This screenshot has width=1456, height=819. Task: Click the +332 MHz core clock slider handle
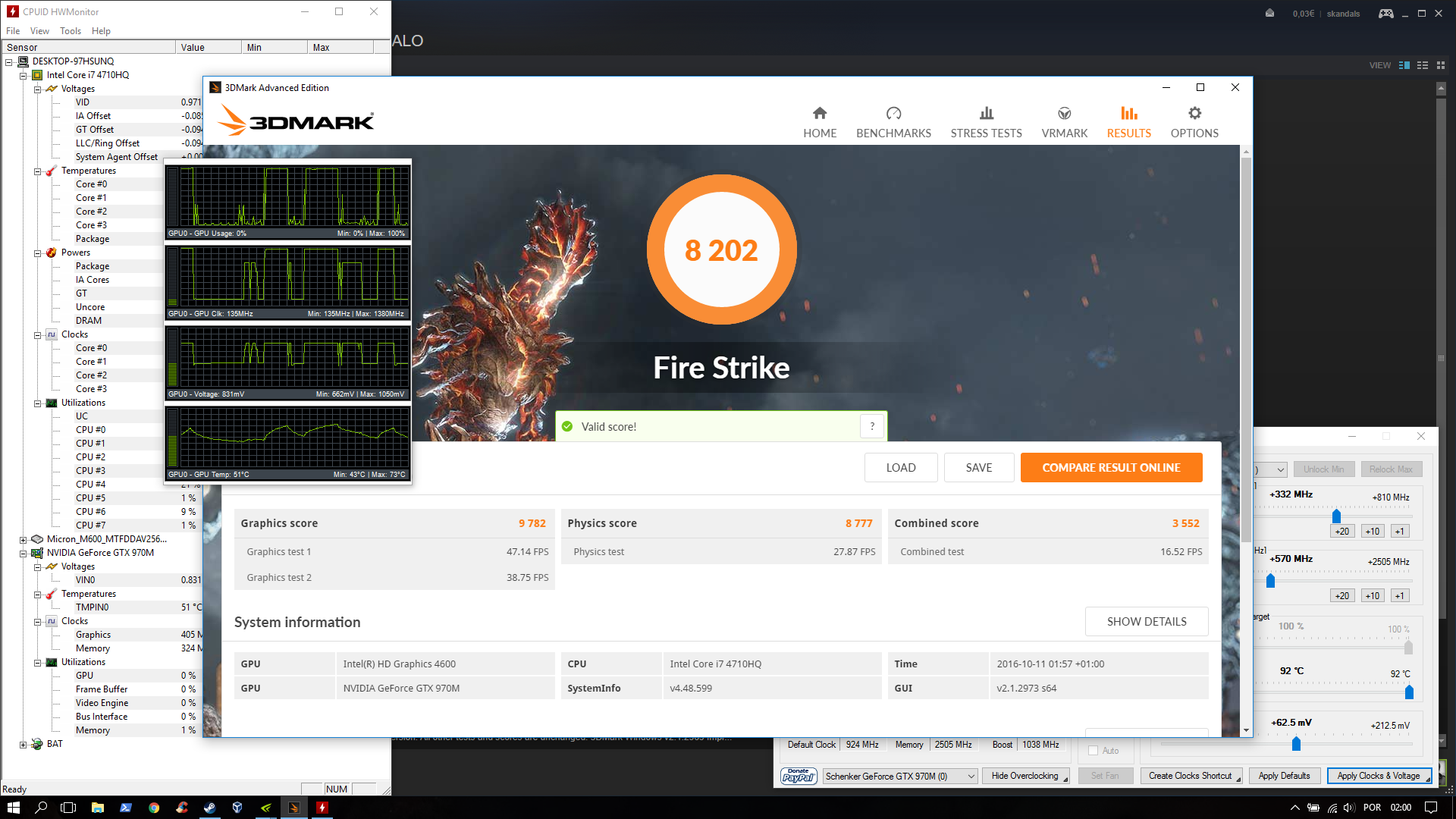point(1336,516)
